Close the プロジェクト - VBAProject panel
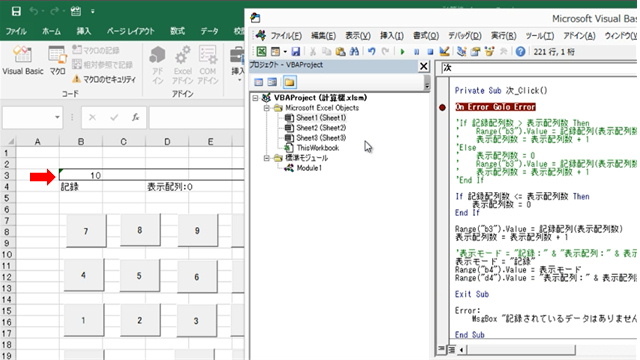The width and height of the screenshot is (640, 360). [424, 66]
